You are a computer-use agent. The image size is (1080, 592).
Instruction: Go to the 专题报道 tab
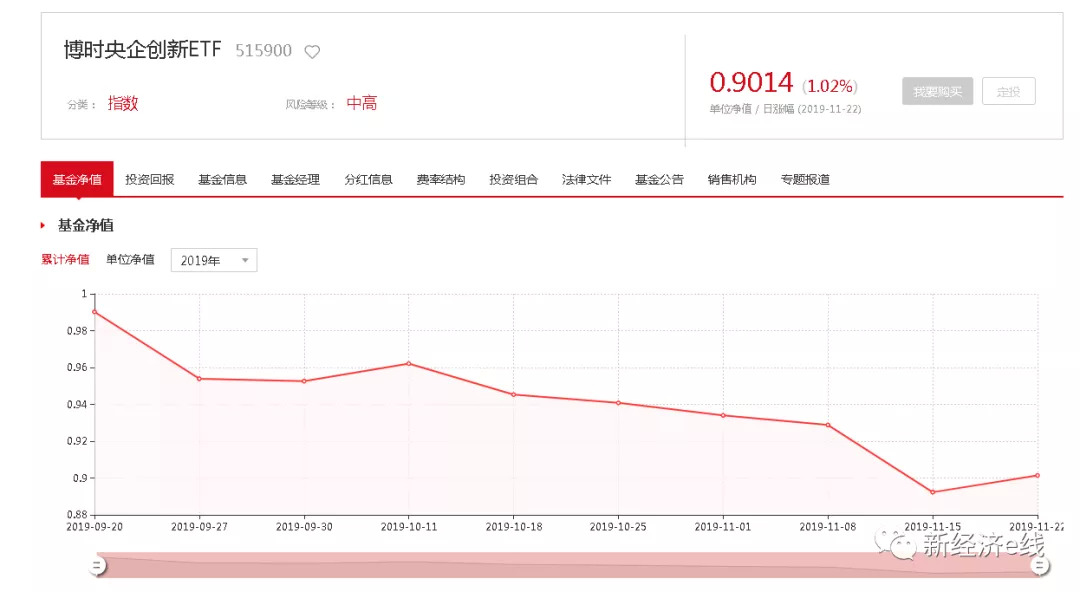805,179
